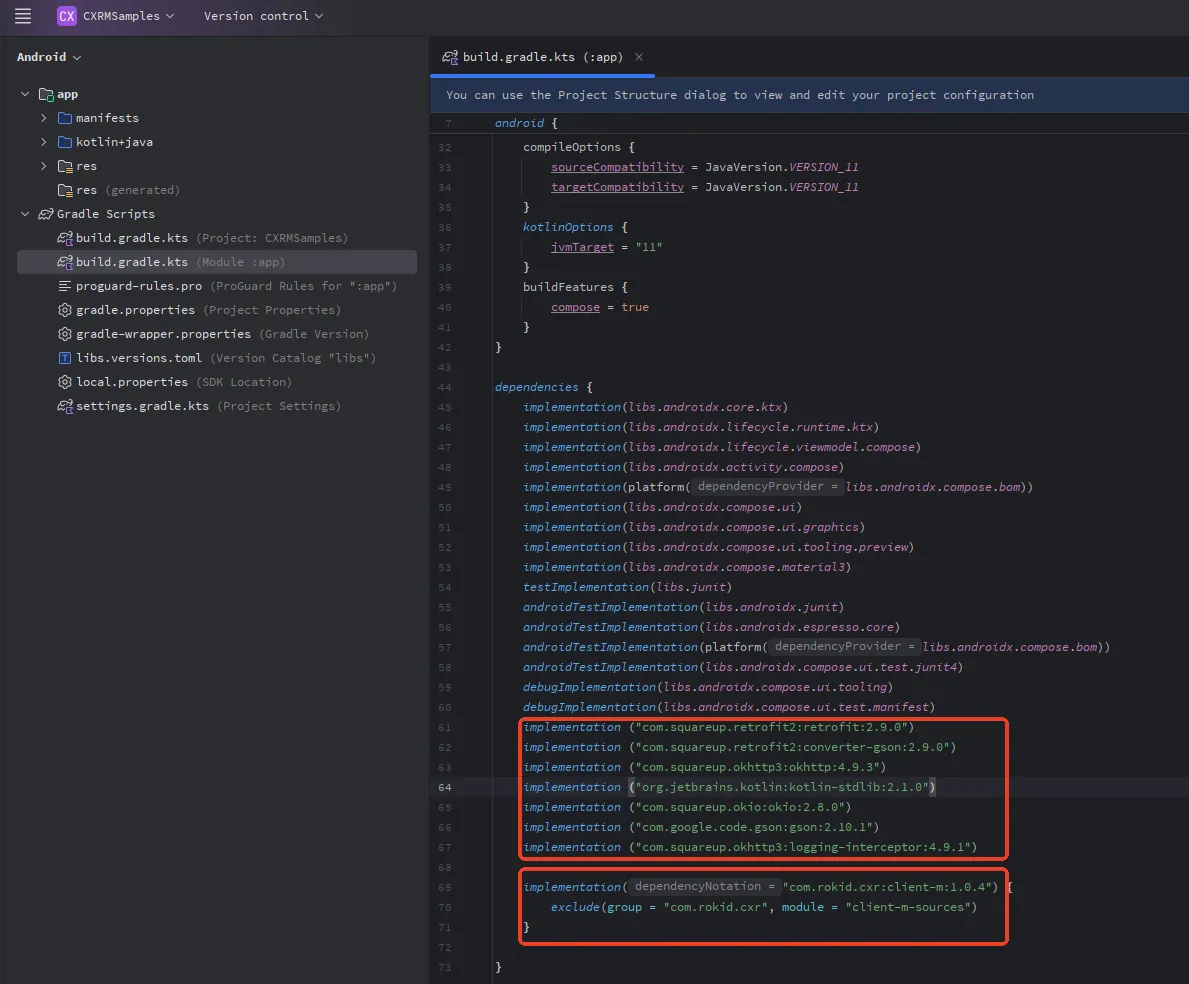The height and width of the screenshot is (984, 1189).
Task: Click the kotlin+java folder icon
Action: [x=65, y=142]
